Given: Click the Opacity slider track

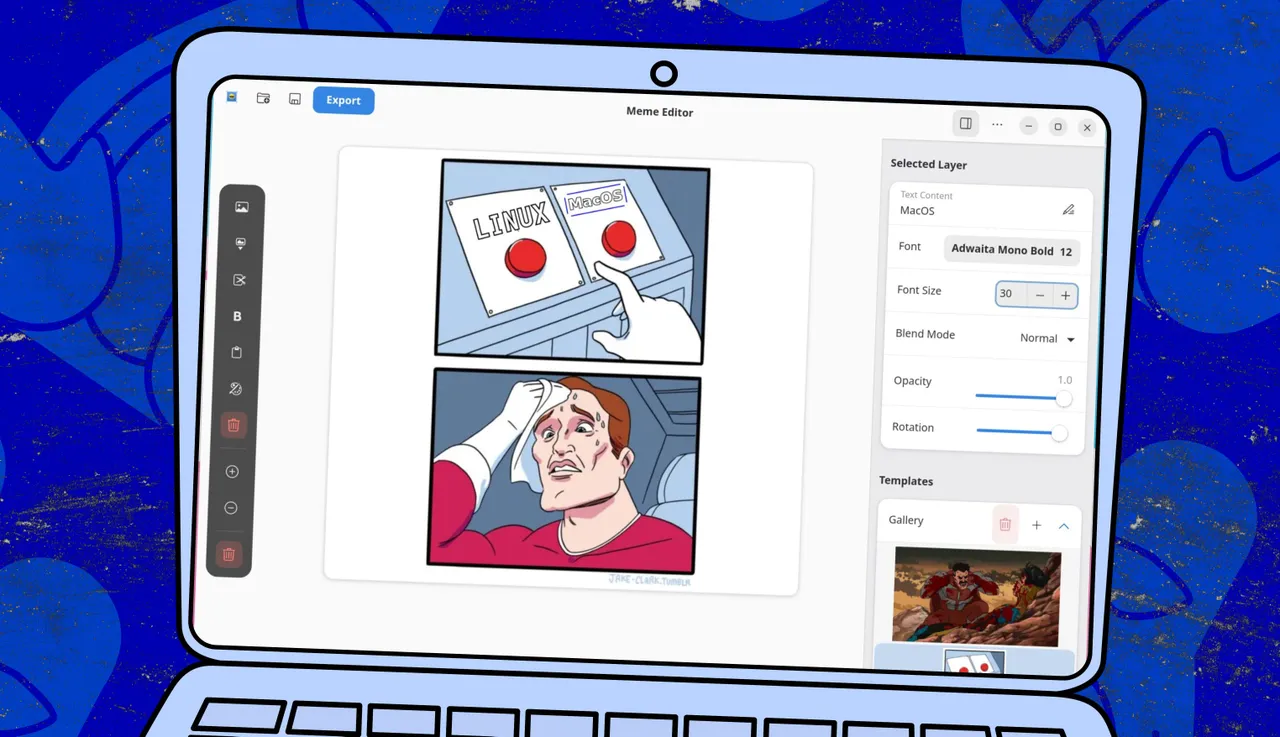Looking at the screenshot, I should coord(1015,397).
